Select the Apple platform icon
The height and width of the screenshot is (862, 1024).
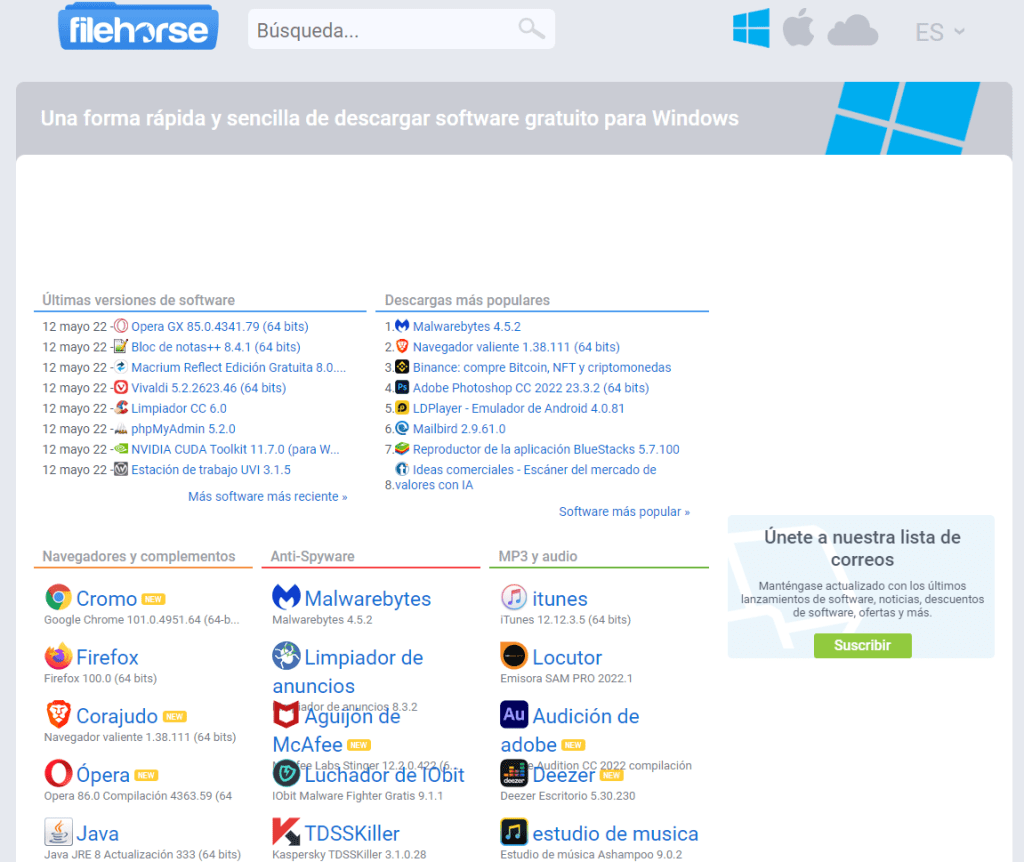[x=799, y=29]
